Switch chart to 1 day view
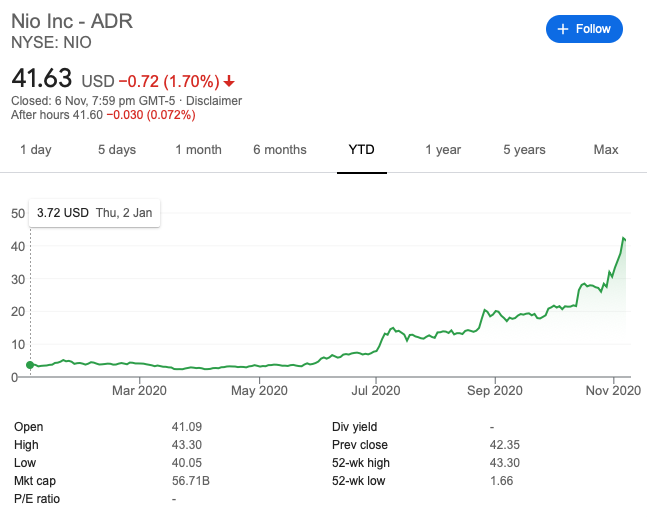Viewport: 647px width, 517px height. tap(36, 149)
